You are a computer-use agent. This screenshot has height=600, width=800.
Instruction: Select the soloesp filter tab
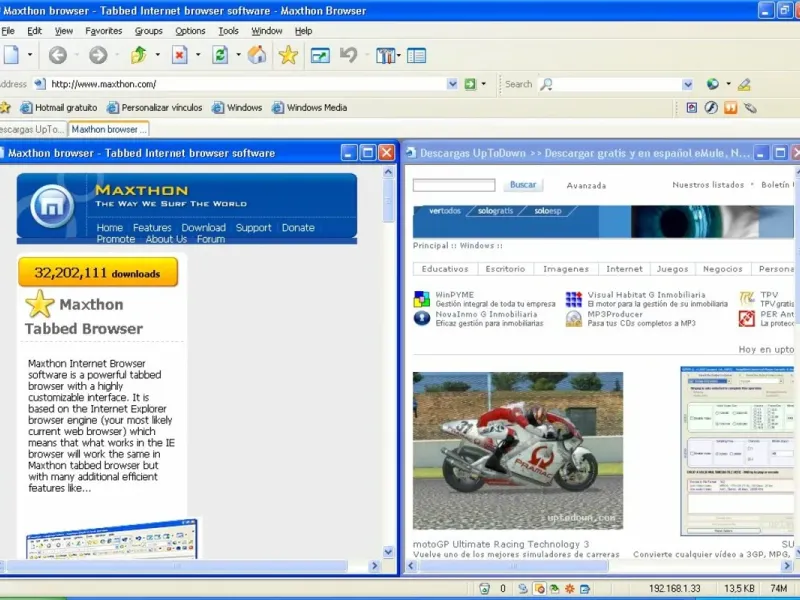click(x=547, y=211)
